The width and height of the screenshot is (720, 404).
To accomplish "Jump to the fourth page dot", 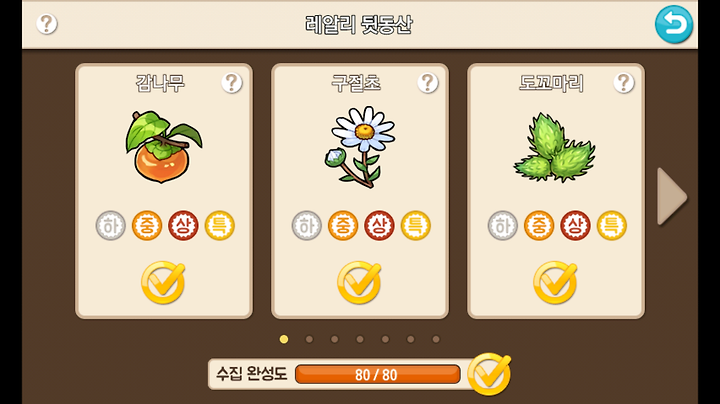I will [x=360, y=339].
